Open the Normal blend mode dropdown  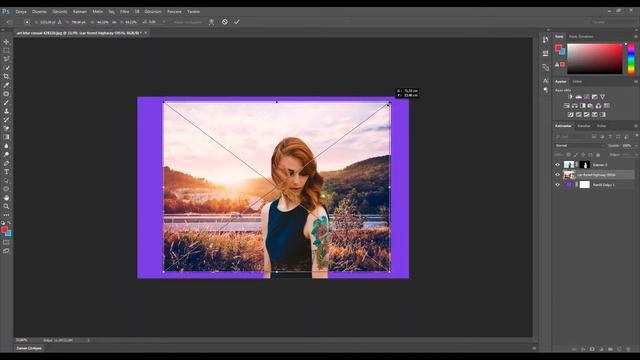(579, 146)
